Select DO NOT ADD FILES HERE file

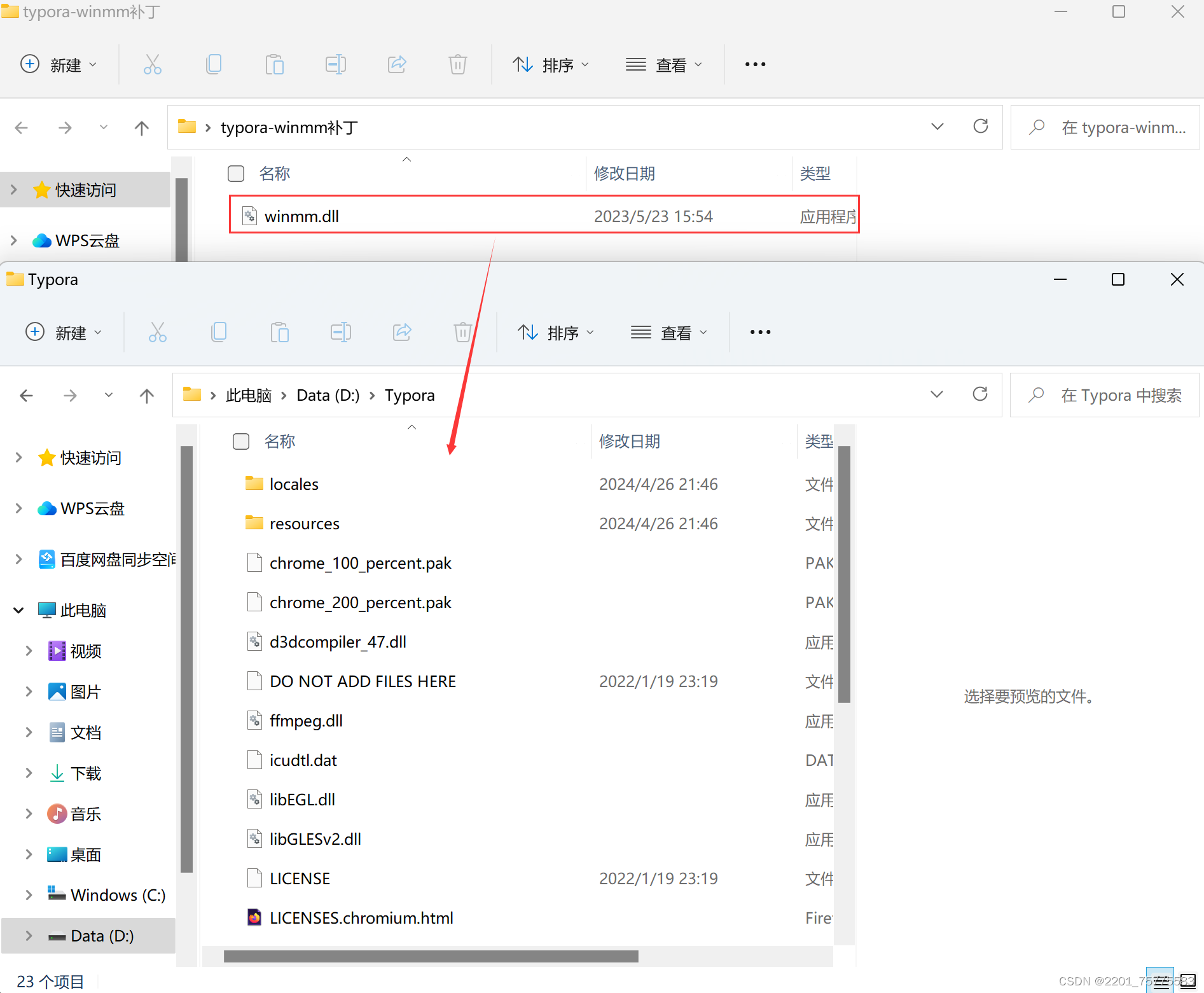click(363, 681)
